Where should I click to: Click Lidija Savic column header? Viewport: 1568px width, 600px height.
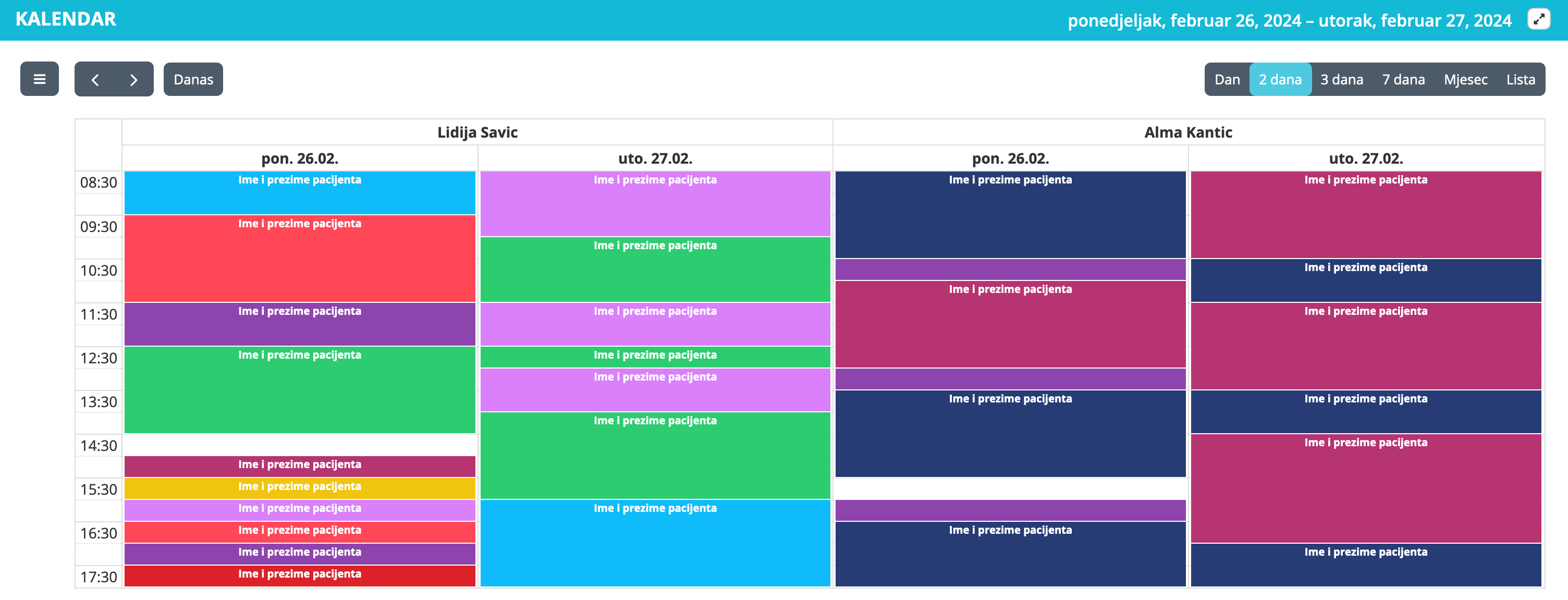pos(477,132)
